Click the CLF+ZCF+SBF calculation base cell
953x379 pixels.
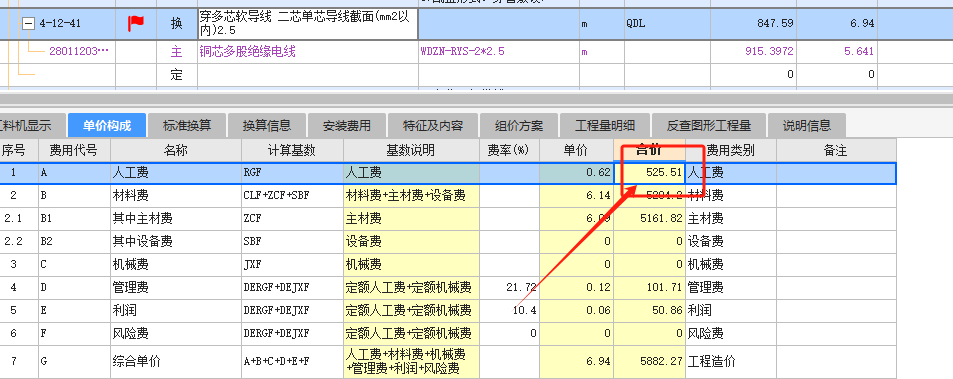(292, 196)
